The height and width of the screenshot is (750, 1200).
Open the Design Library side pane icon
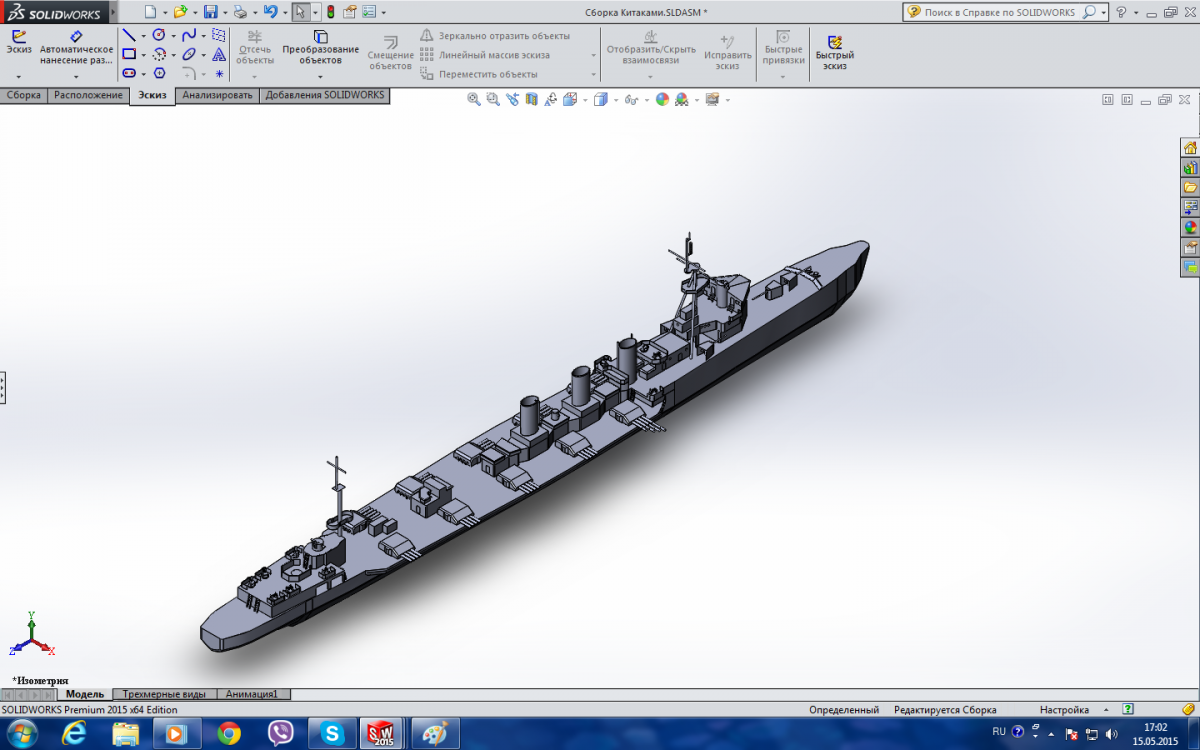click(x=1190, y=167)
